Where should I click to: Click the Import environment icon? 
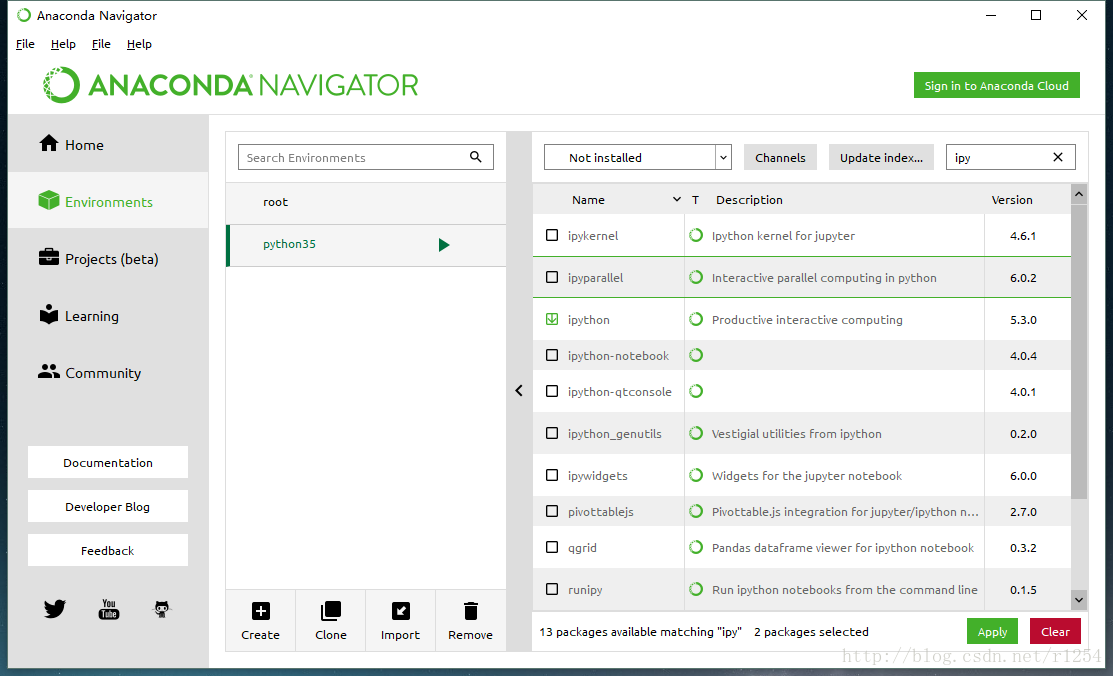(x=400, y=611)
